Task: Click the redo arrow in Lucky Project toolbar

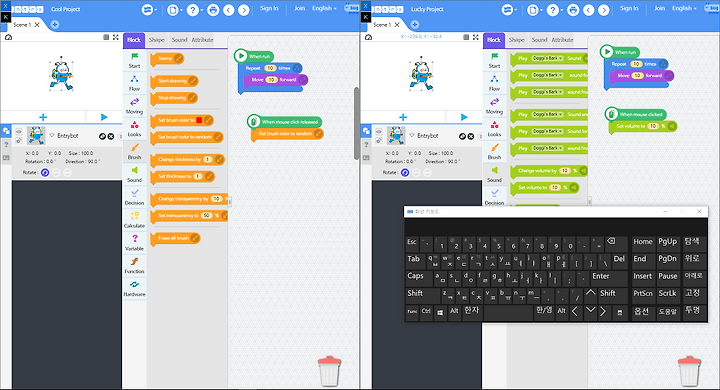Action: (604, 10)
